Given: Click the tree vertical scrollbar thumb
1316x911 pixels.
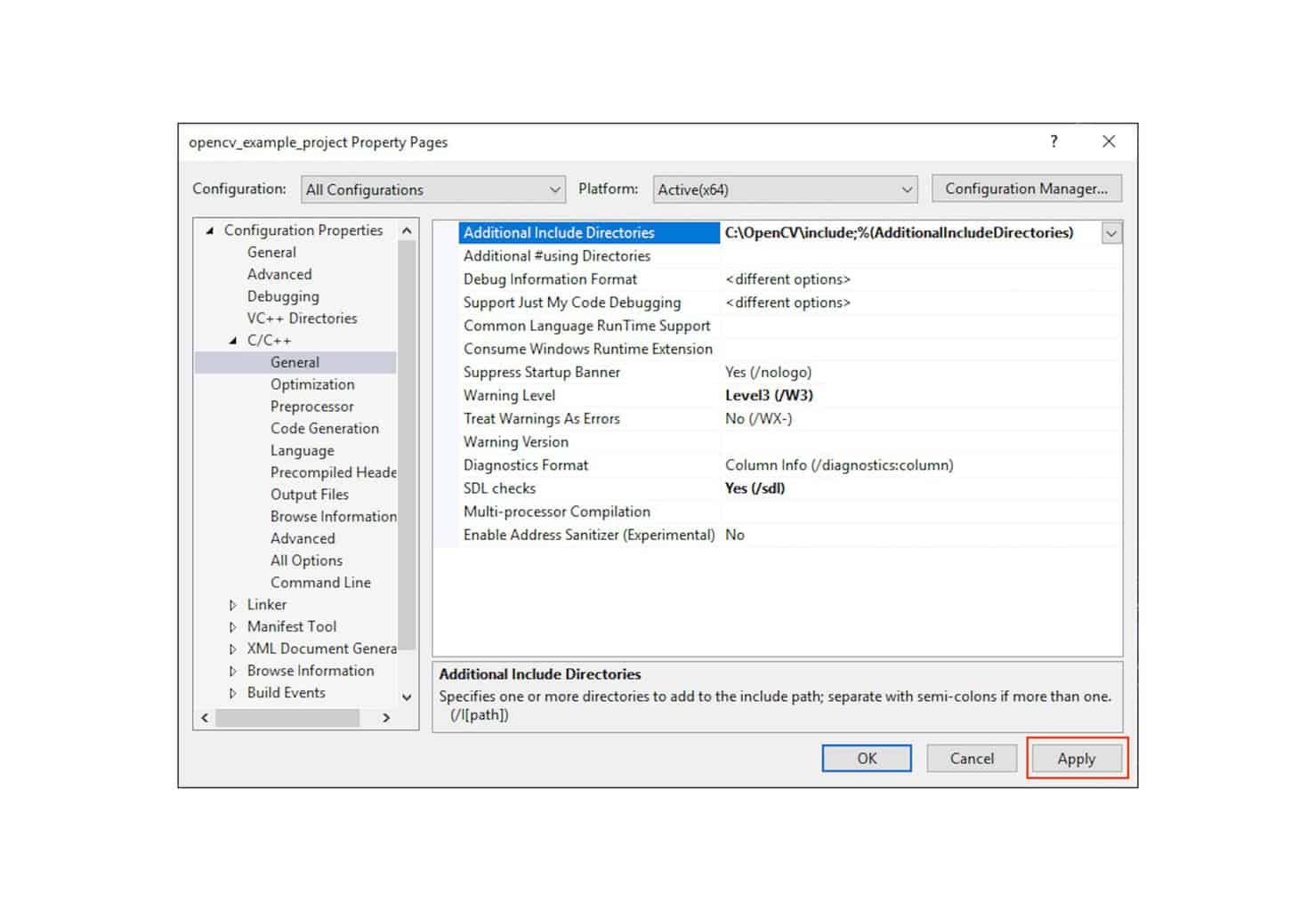Looking at the screenshot, I should [x=407, y=445].
